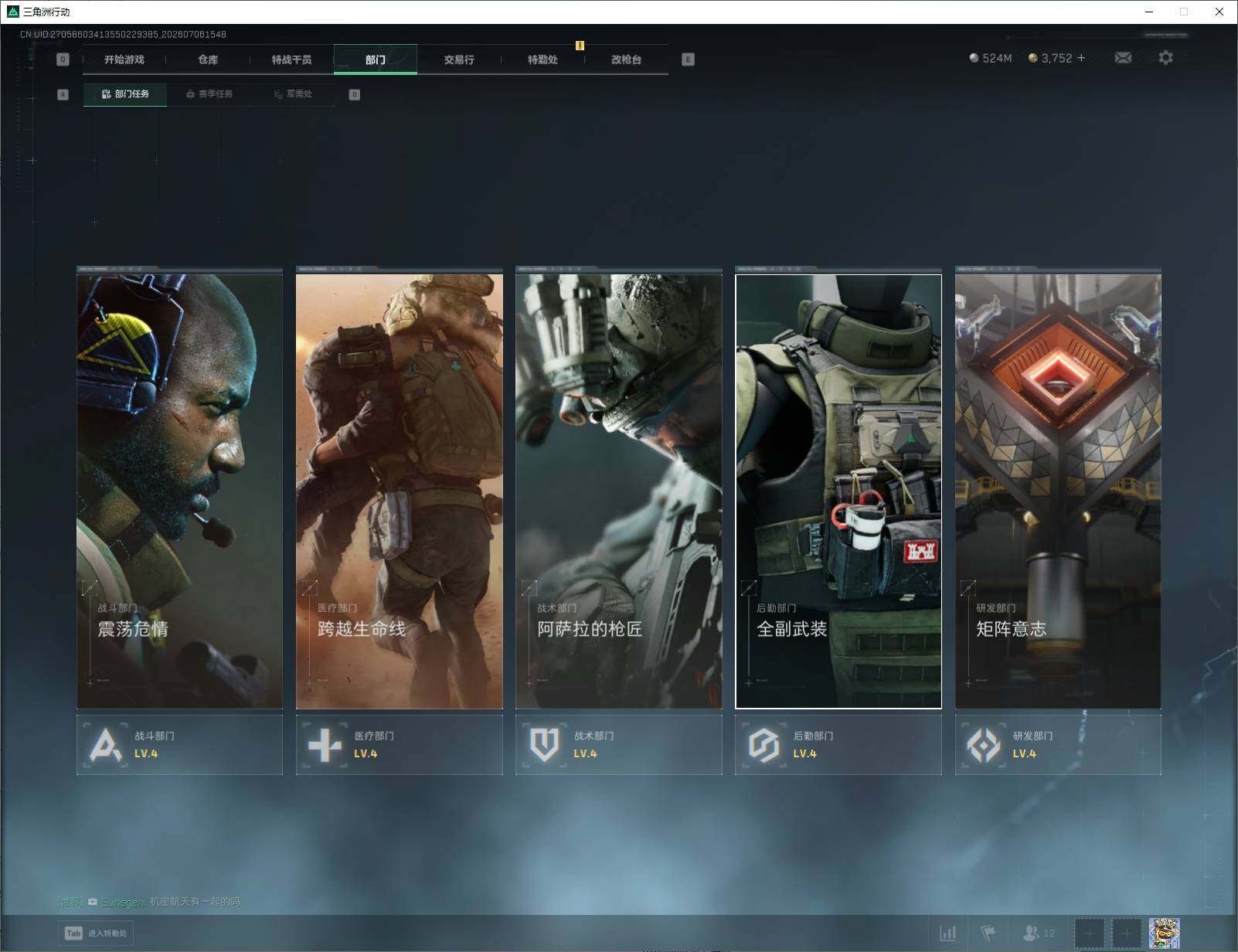Viewport: 1238px width, 952px height.
Task: Click the first empty teammate plus slot
Action: pos(1089,933)
